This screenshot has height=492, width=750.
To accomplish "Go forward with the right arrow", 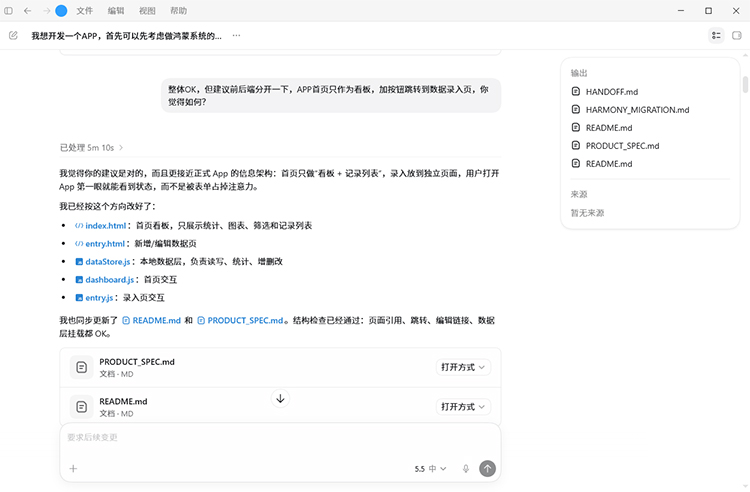I will coord(46,11).
